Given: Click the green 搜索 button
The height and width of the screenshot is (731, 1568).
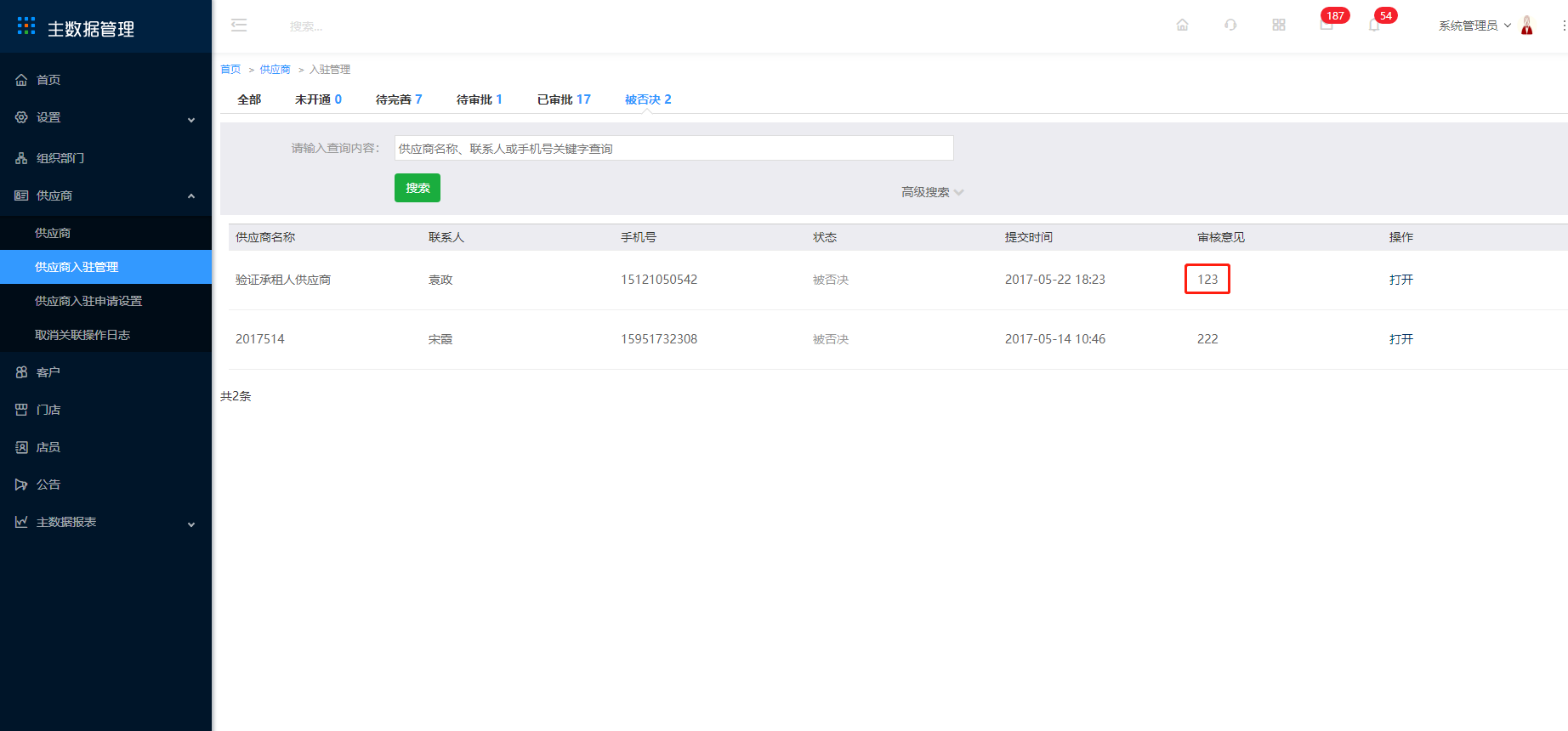Looking at the screenshot, I should click(418, 188).
